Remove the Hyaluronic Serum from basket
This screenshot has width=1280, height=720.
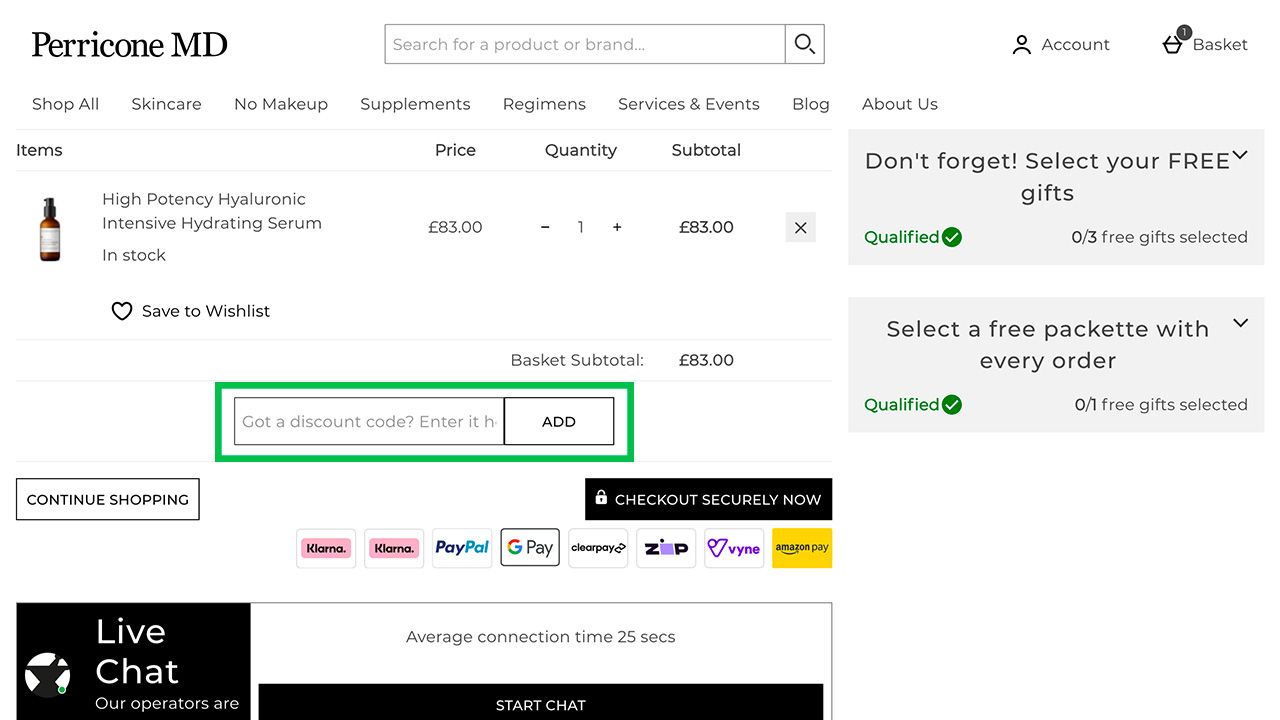[800, 227]
